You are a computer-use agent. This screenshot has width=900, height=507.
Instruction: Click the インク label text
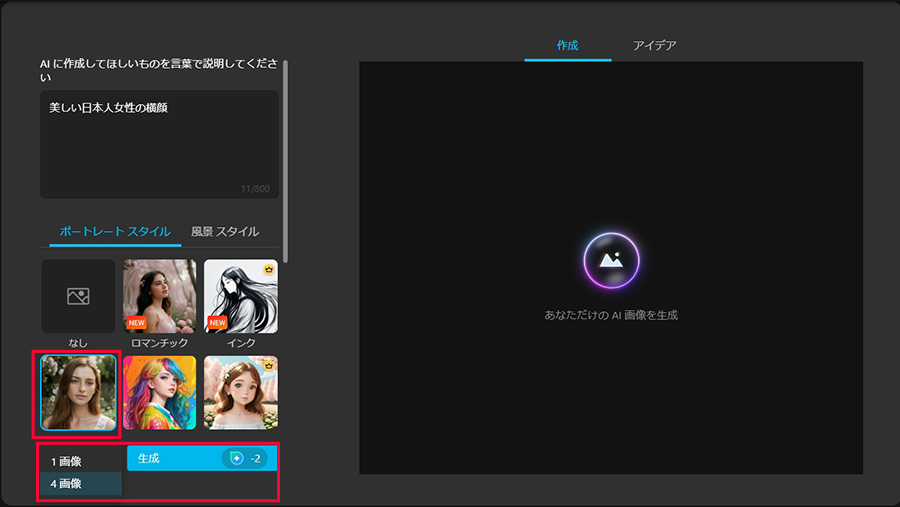click(241, 343)
